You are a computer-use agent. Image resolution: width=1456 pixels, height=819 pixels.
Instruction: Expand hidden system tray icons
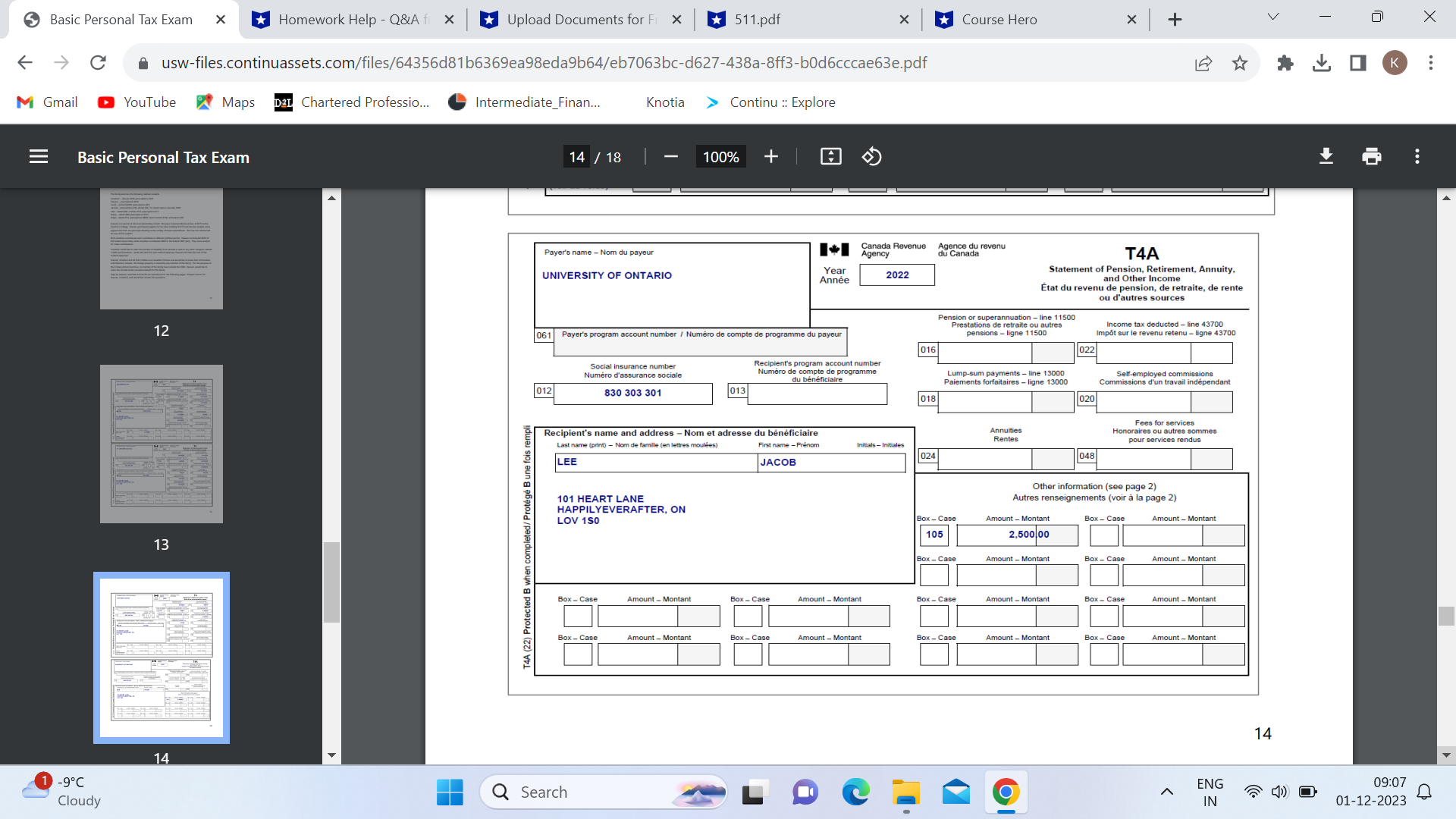pos(1166,791)
